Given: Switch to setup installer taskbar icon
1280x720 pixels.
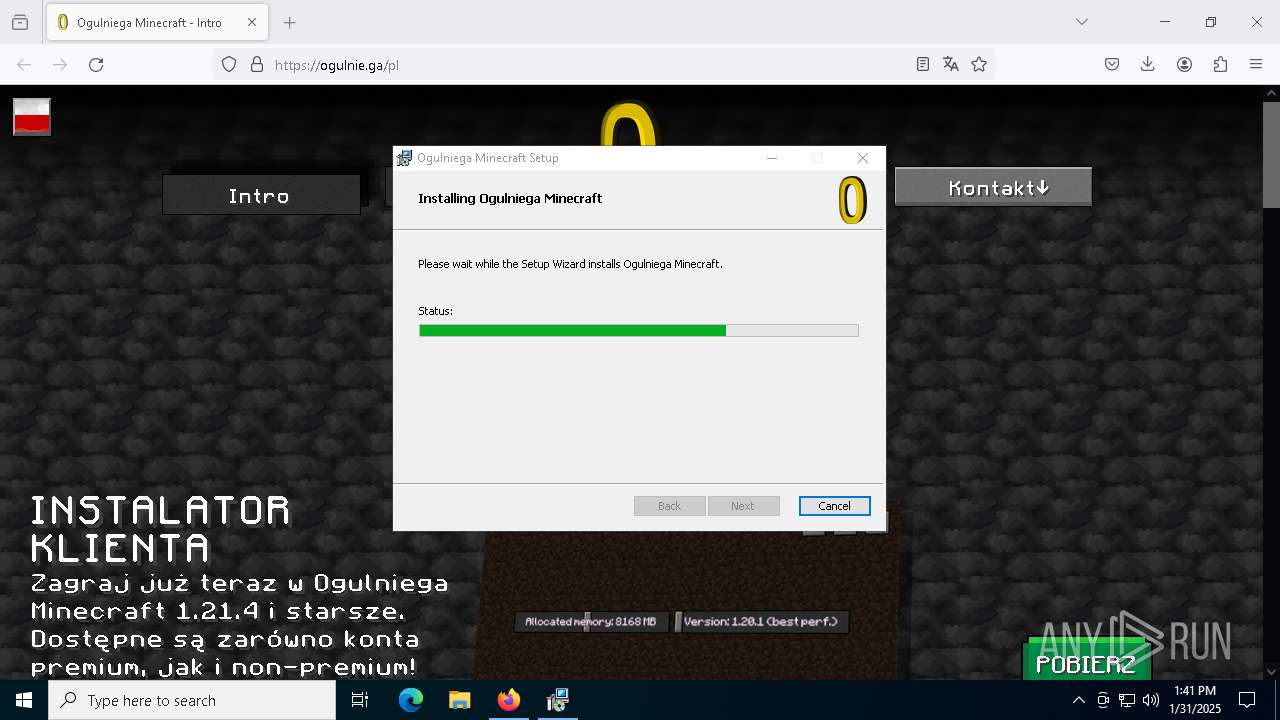Looking at the screenshot, I should tap(557, 700).
